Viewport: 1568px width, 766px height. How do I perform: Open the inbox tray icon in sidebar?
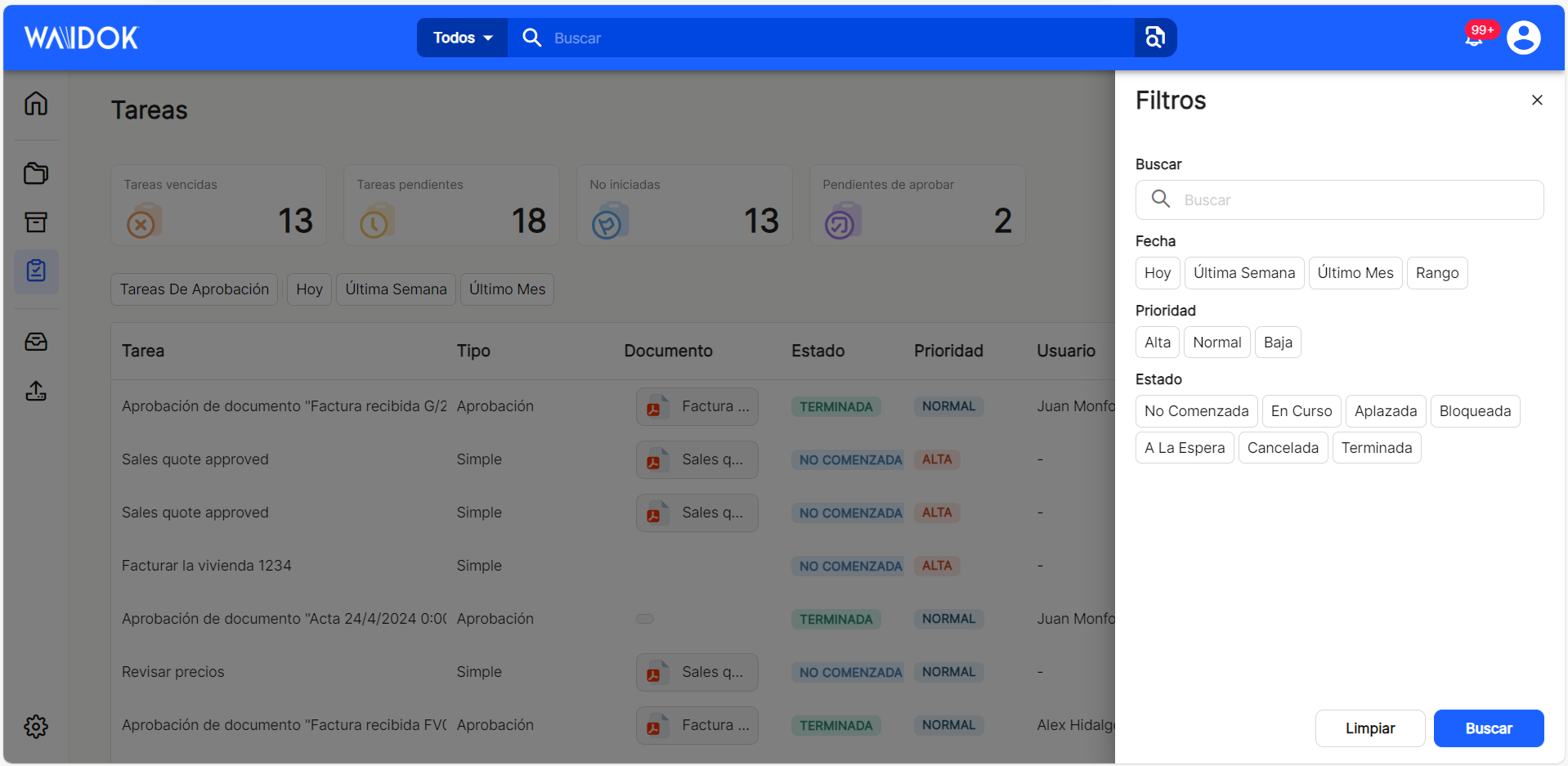tap(36, 342)
